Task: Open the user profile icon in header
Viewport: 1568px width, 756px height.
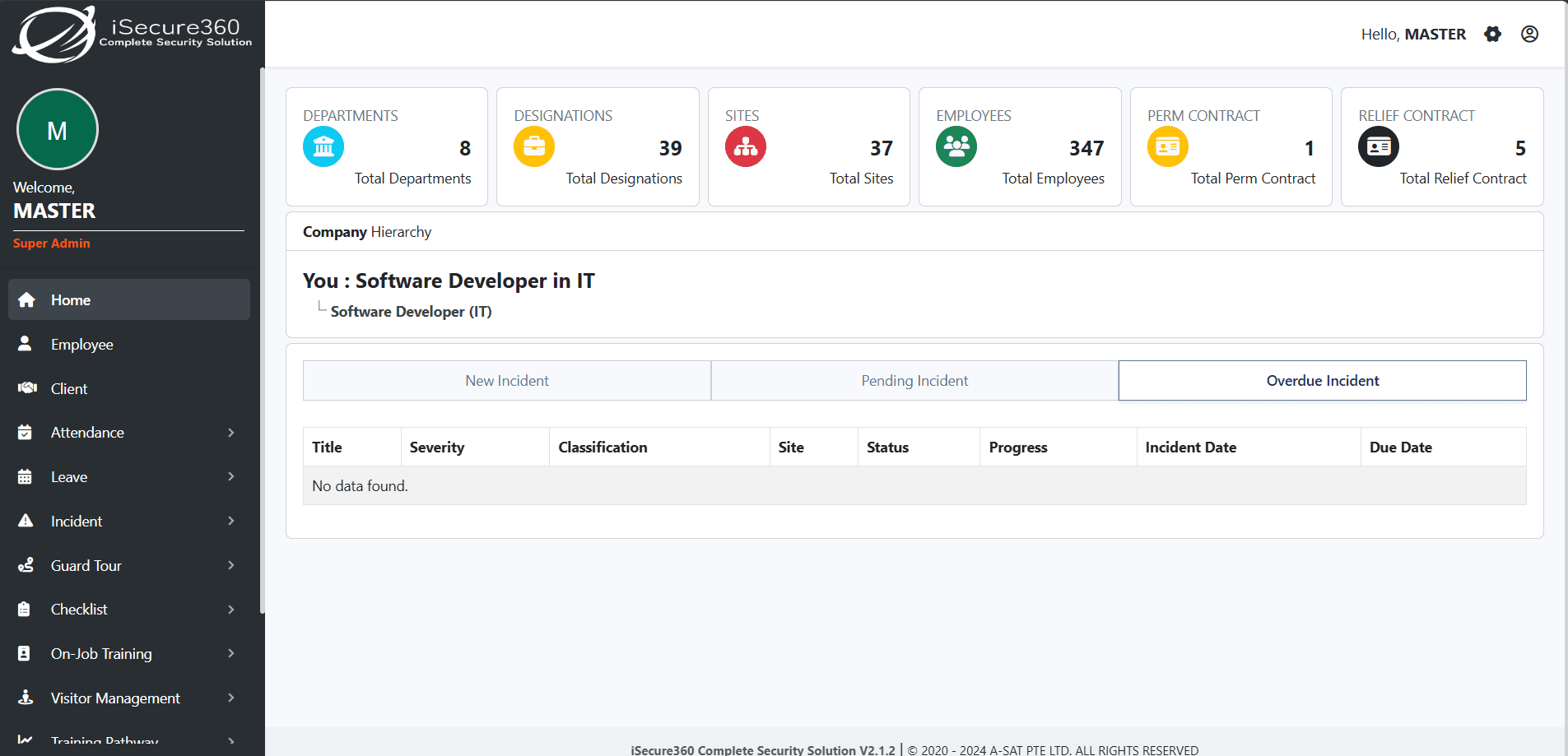Action: tap(1529, 34)
